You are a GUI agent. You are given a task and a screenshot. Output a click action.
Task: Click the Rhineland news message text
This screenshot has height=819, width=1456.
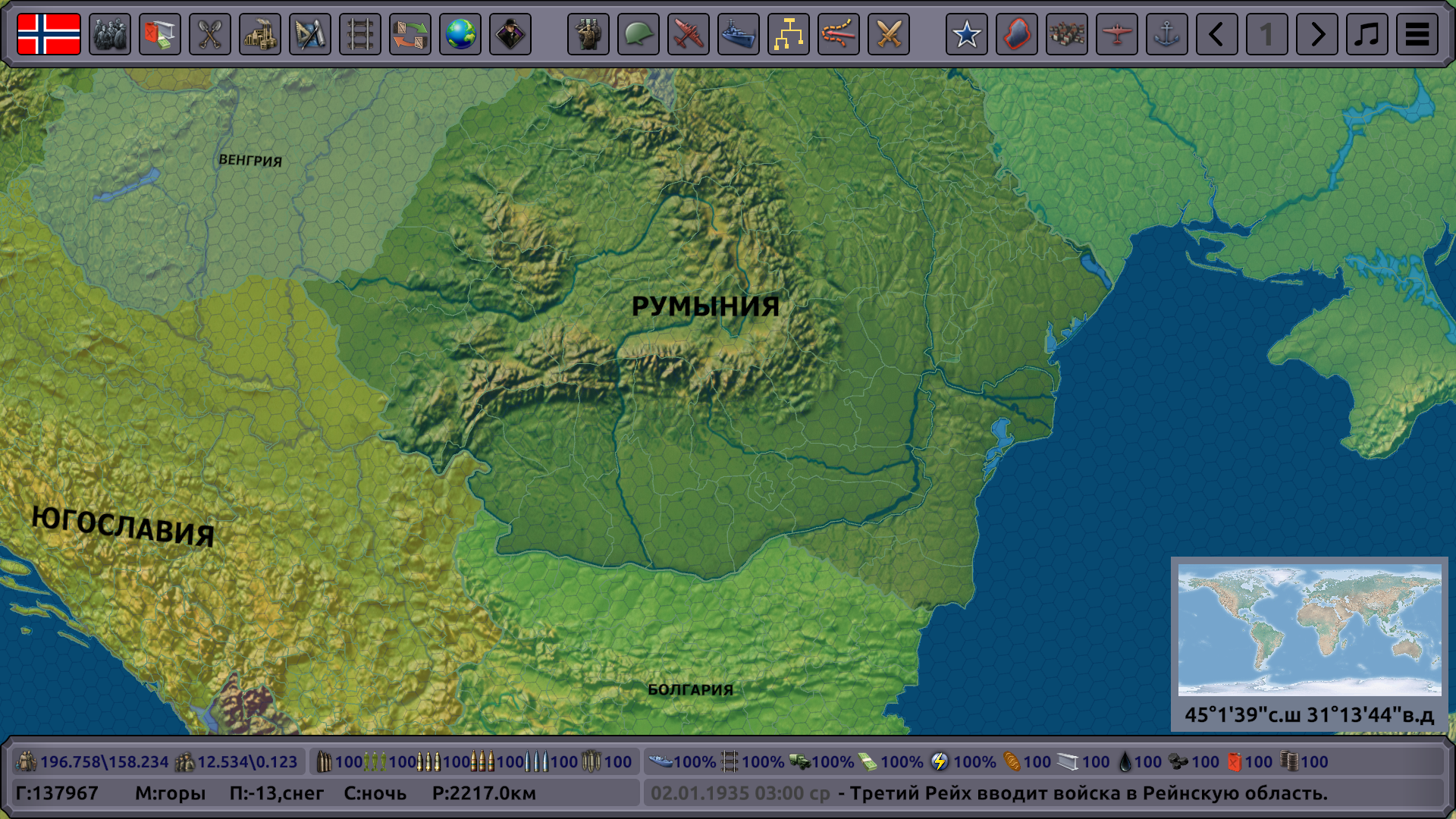[1088, 793]
